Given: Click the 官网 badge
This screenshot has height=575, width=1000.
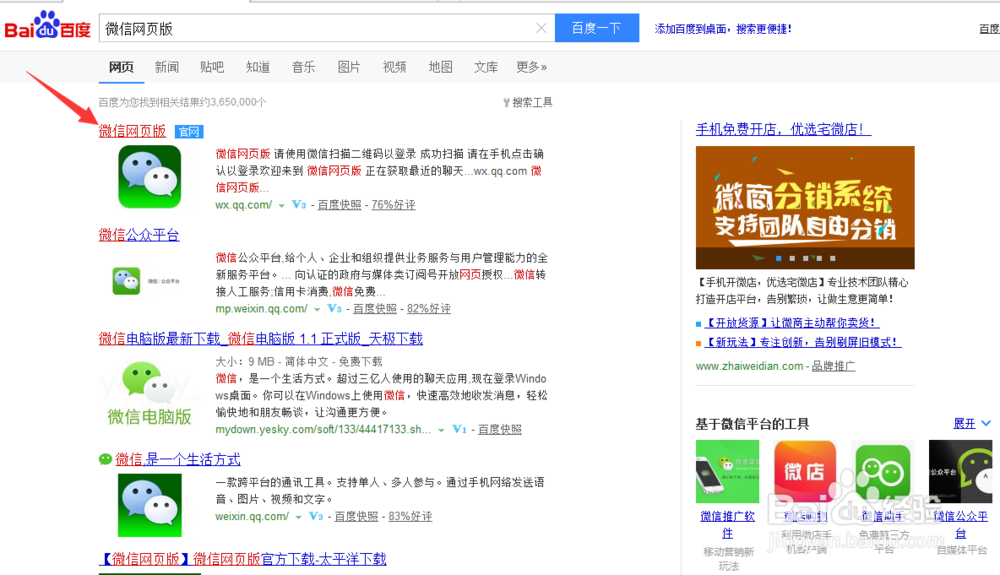Looking at the screenshot, I should pyautogui.click(x=189, y=132).
